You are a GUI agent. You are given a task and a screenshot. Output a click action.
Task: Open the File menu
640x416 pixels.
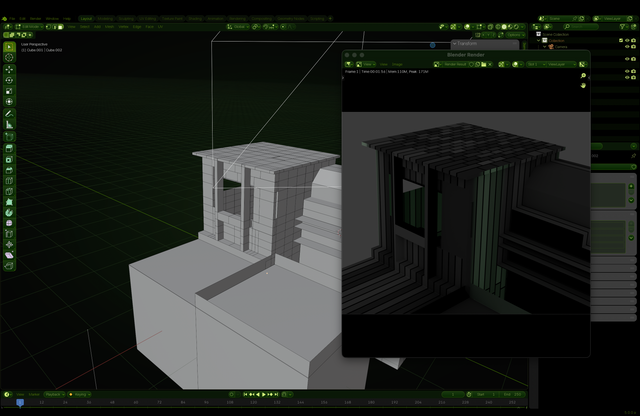click(x=12, y=19)
